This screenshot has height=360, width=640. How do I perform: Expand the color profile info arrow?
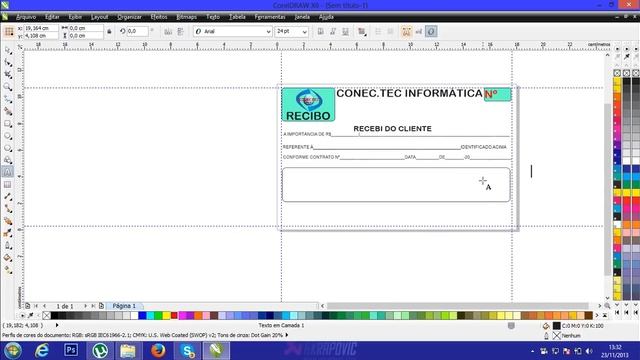tap(287, 335)
